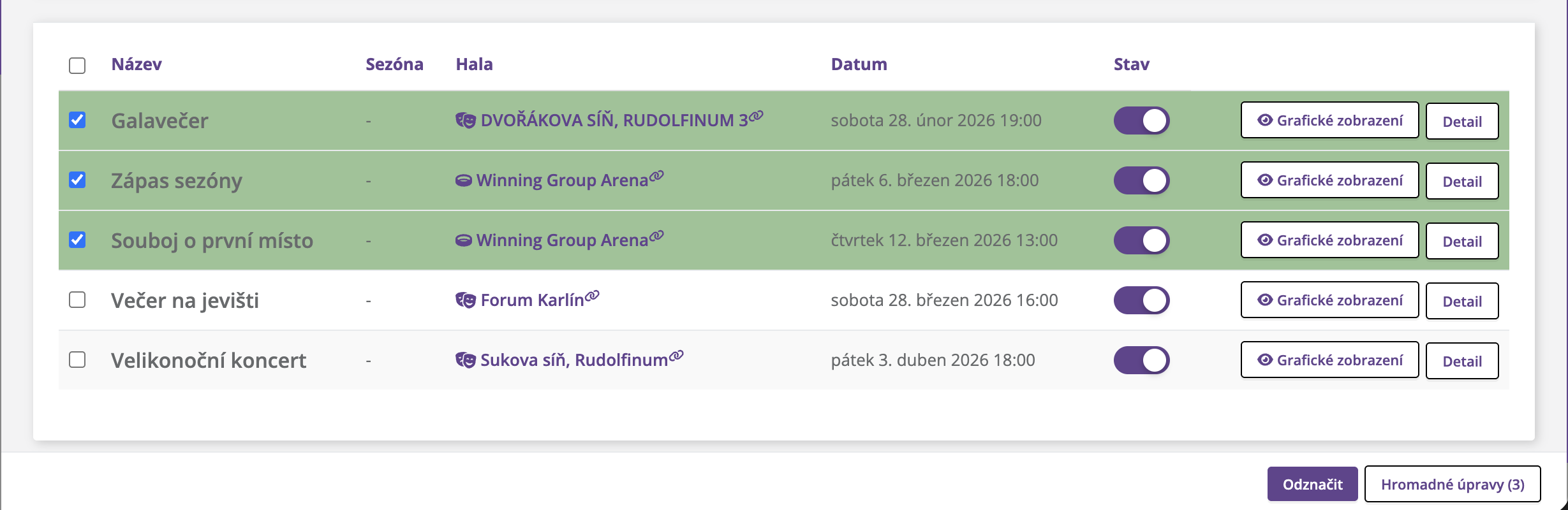This screenshot has width=1568, height=510.
Task: Follow the Winning Group Arena link for Zápas sezóny
Action: point(561,181)
